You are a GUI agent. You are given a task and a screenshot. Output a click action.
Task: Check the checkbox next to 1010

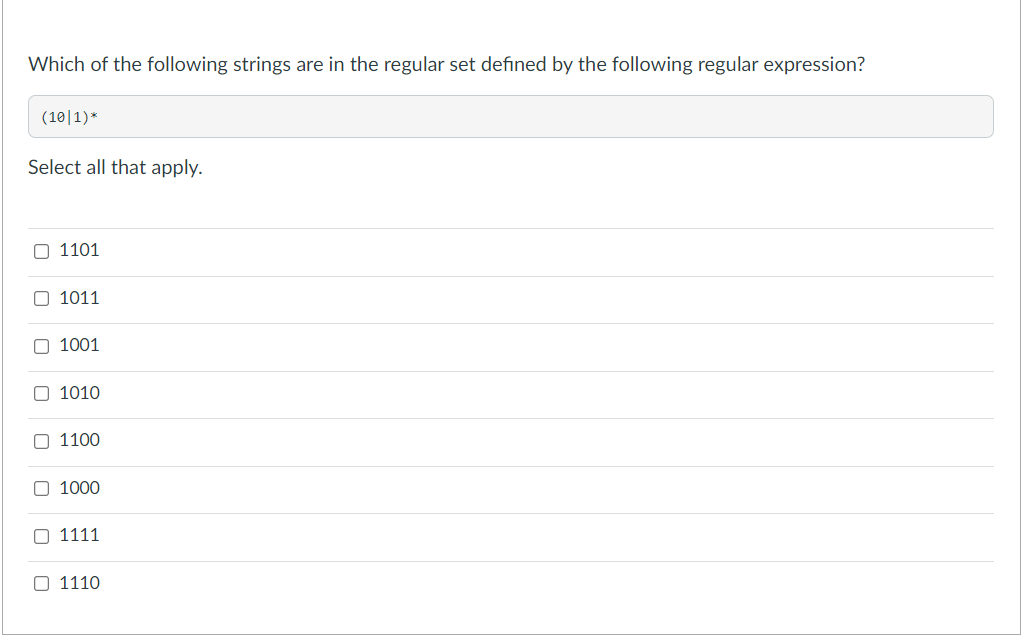pyautogui.click(x=41, y=393)
